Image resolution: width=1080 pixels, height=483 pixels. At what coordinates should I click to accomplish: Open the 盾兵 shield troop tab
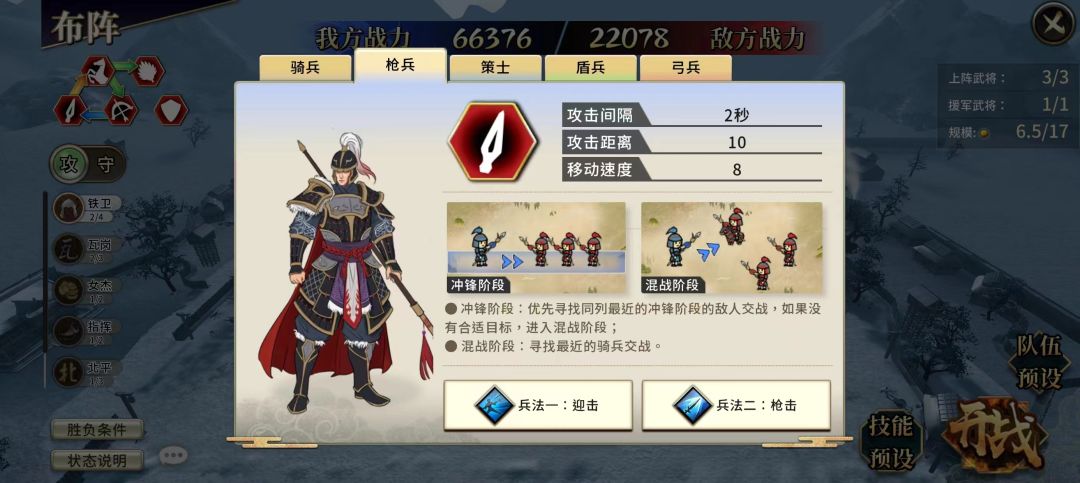point(590,68)
